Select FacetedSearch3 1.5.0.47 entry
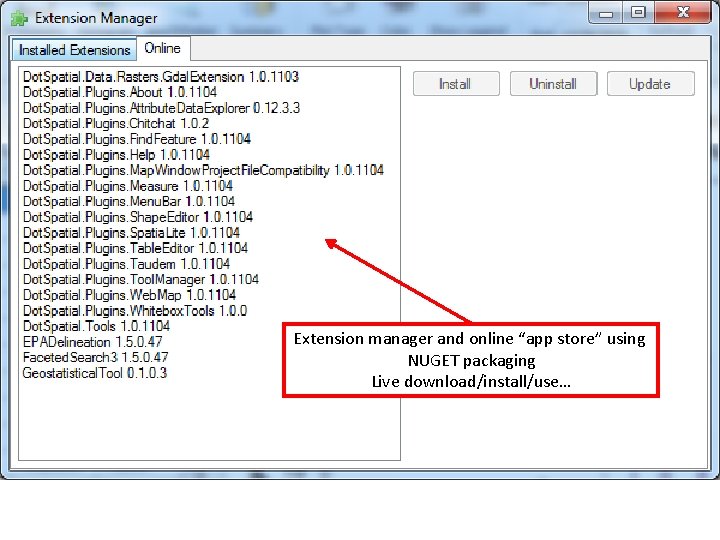Screen dimensions: 720x540 coord(96,357)
